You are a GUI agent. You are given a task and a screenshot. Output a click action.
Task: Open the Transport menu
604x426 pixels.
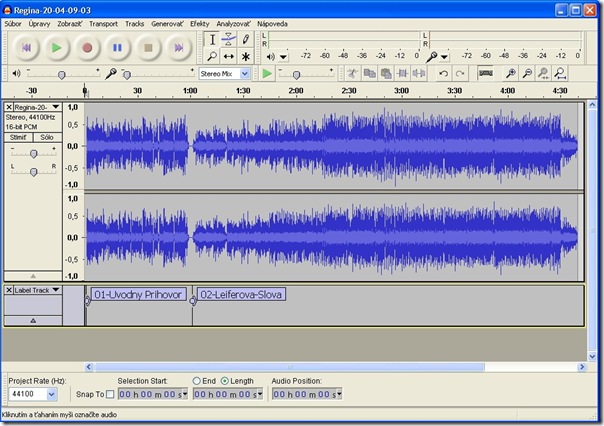pyautogui.click(x=104, y=24)
